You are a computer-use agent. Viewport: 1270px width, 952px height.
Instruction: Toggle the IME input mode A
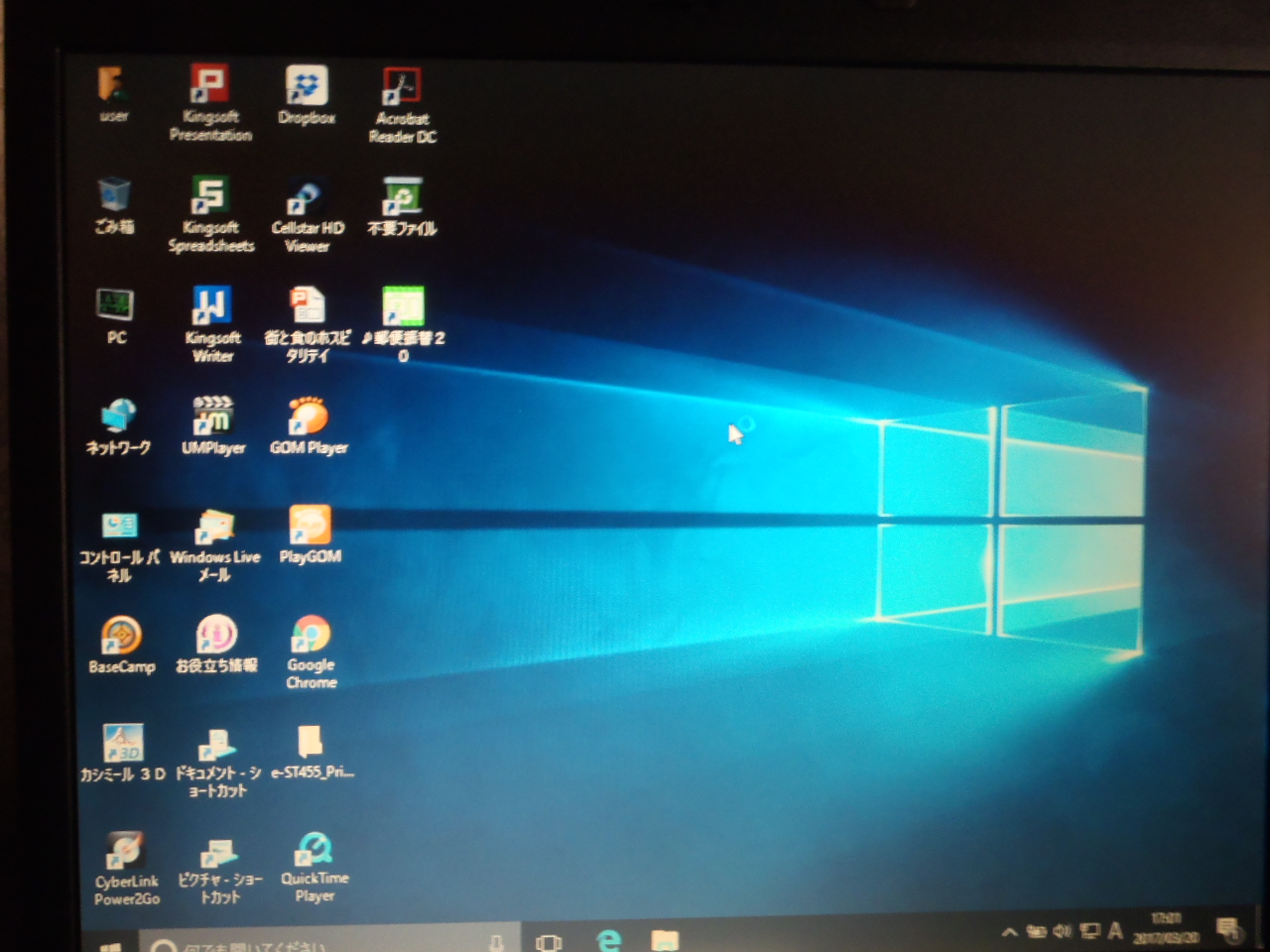tap(1115, 930)
